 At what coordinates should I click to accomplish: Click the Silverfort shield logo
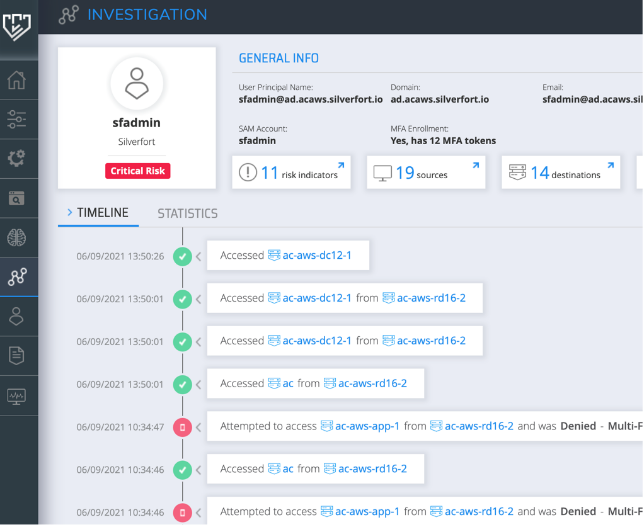pyautogui.click(x=18, y=23)
